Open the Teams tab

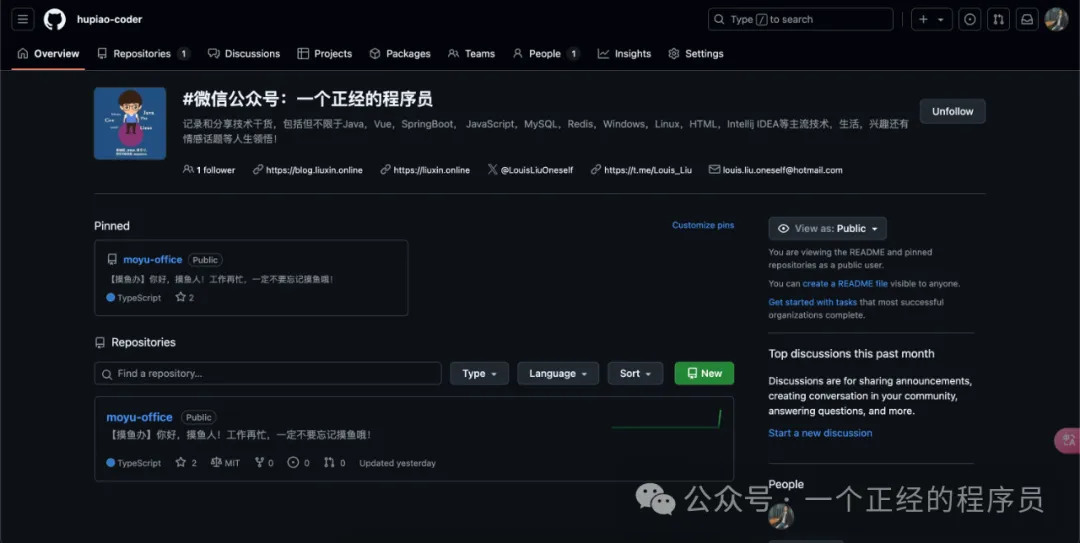click(471, 54)
